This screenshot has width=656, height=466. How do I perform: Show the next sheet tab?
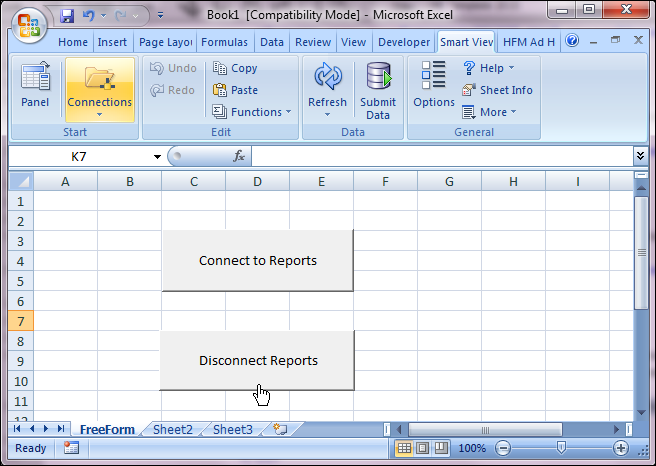point(46,429)
